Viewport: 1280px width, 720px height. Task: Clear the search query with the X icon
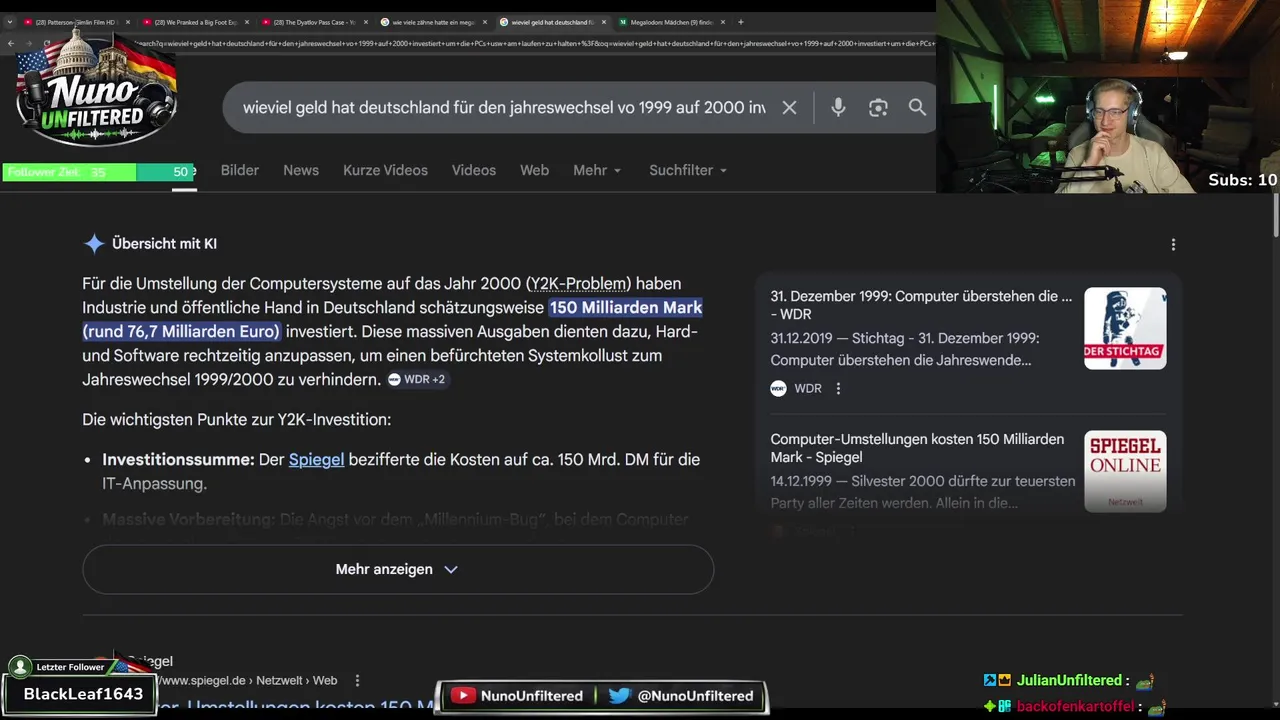pos(789,107)
